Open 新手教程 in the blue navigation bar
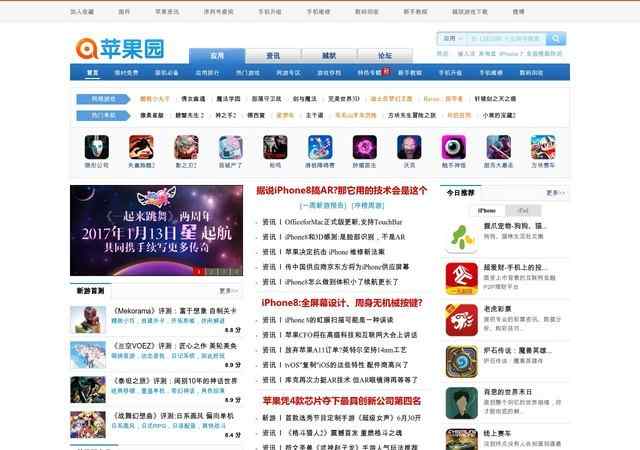This screenshot has height=450, width=640. coord(411,73)
